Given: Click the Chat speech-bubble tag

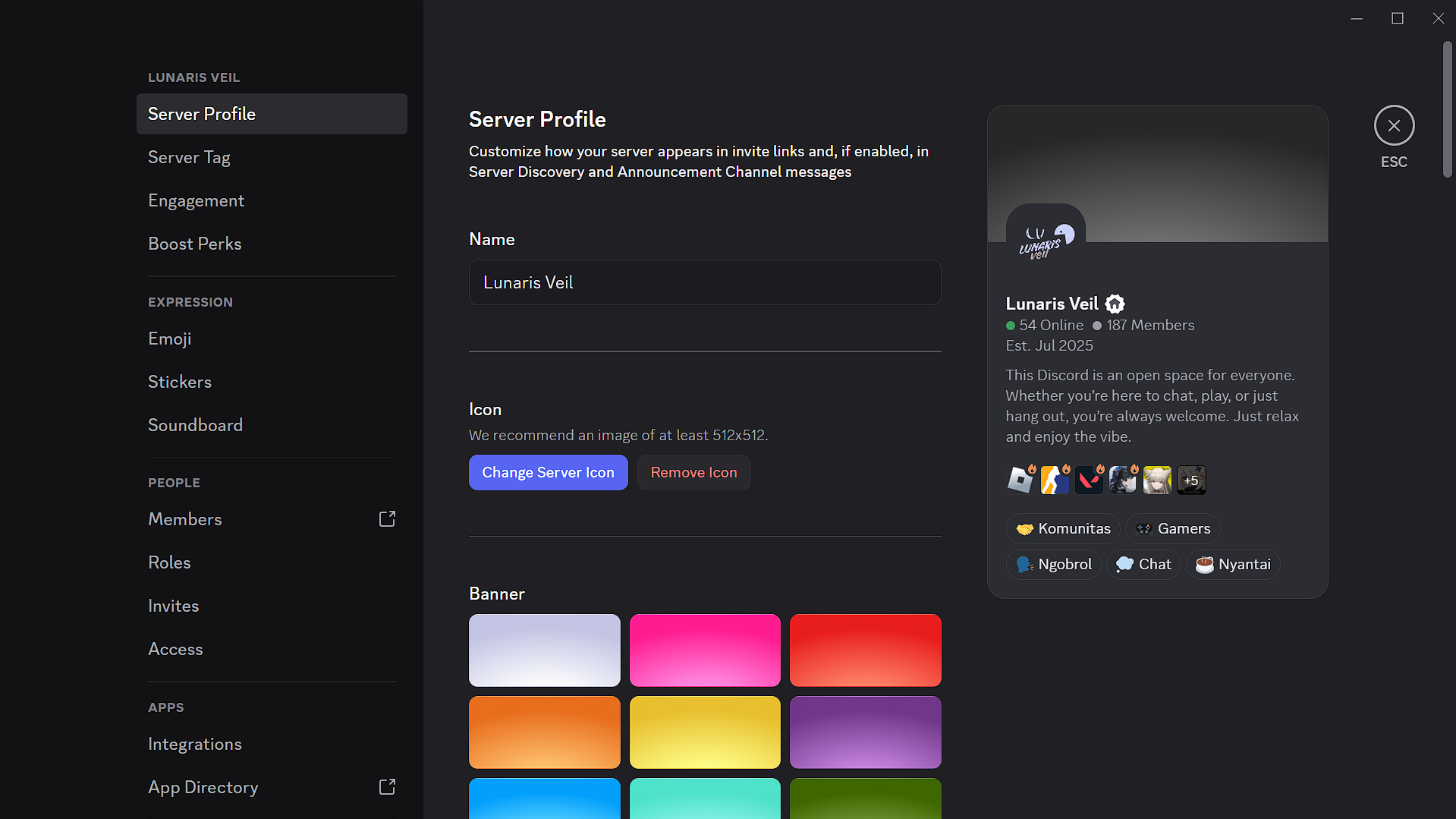Looking at the screenshot, I should [x=1143, y=565].
